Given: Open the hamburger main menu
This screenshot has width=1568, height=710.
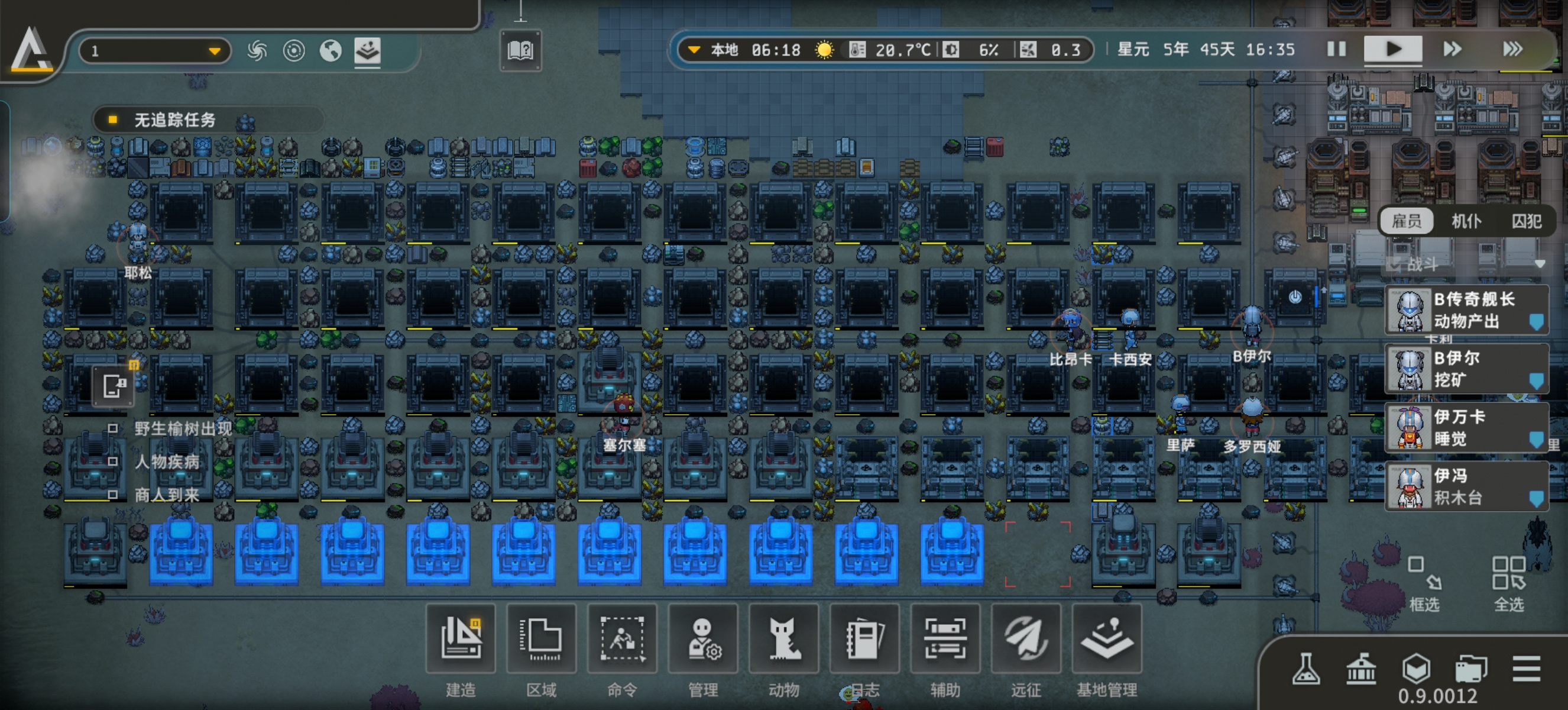Looking at the screenshot, I should pyautogui.click(x=1526, y=669).
